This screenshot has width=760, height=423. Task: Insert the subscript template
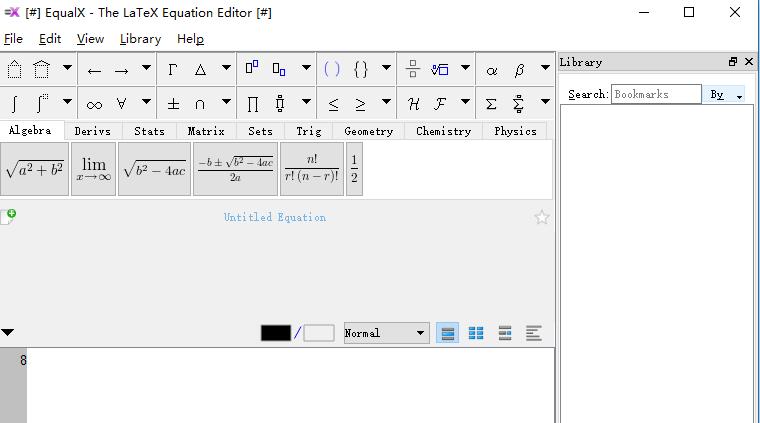(x=279, y=70)
